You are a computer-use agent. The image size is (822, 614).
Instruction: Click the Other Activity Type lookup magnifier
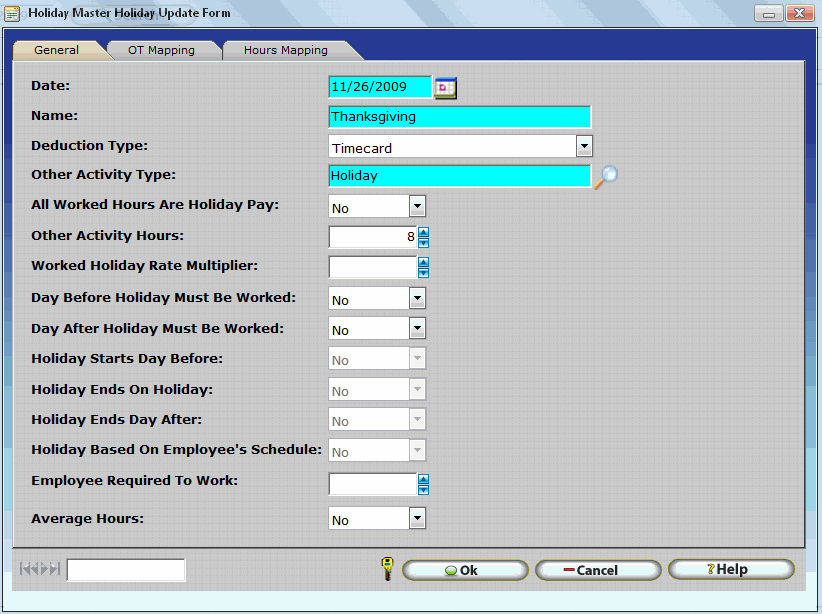pyautogui.click(x=606, y=177)
